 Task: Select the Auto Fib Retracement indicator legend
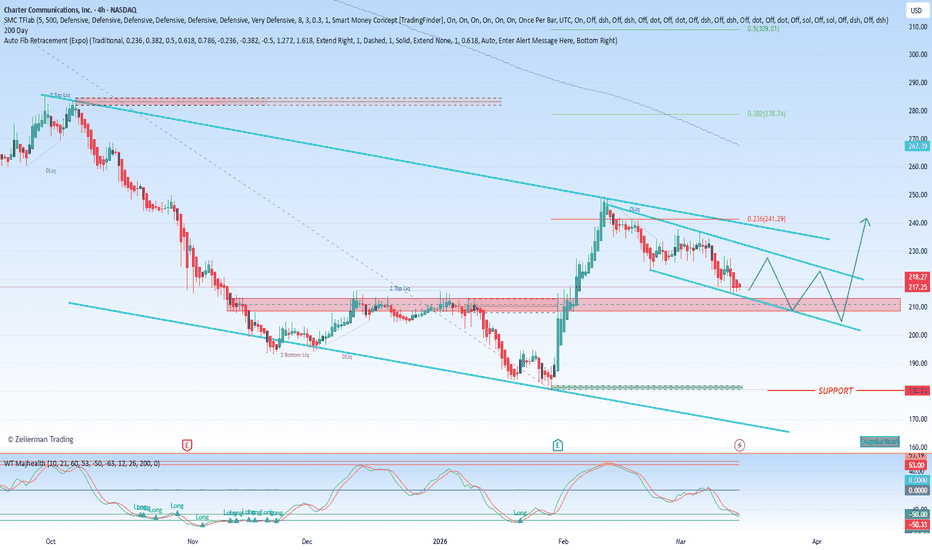pyautogui.click(x=310, y=40)
